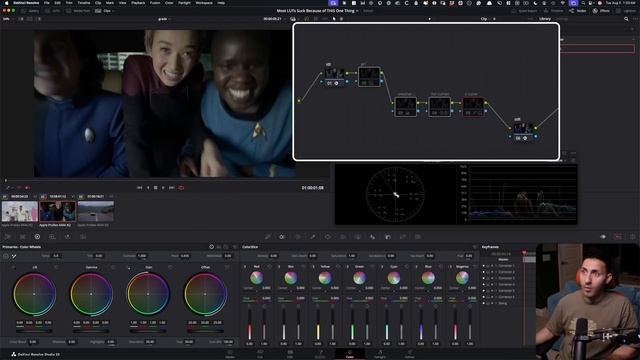
Task: Select the first clip thumbnail
Action: (x=20, y=211)
